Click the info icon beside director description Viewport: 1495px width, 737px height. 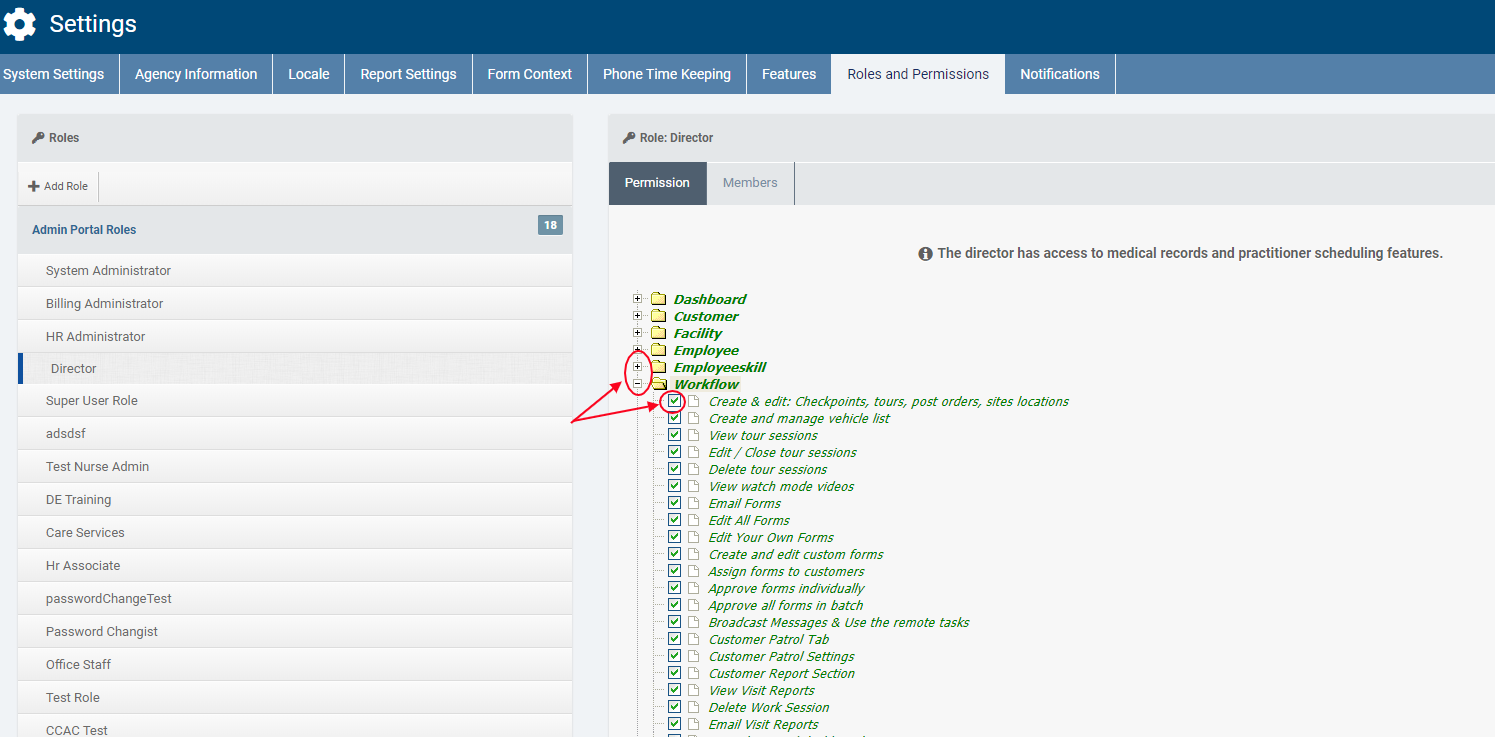click(925, 254)
